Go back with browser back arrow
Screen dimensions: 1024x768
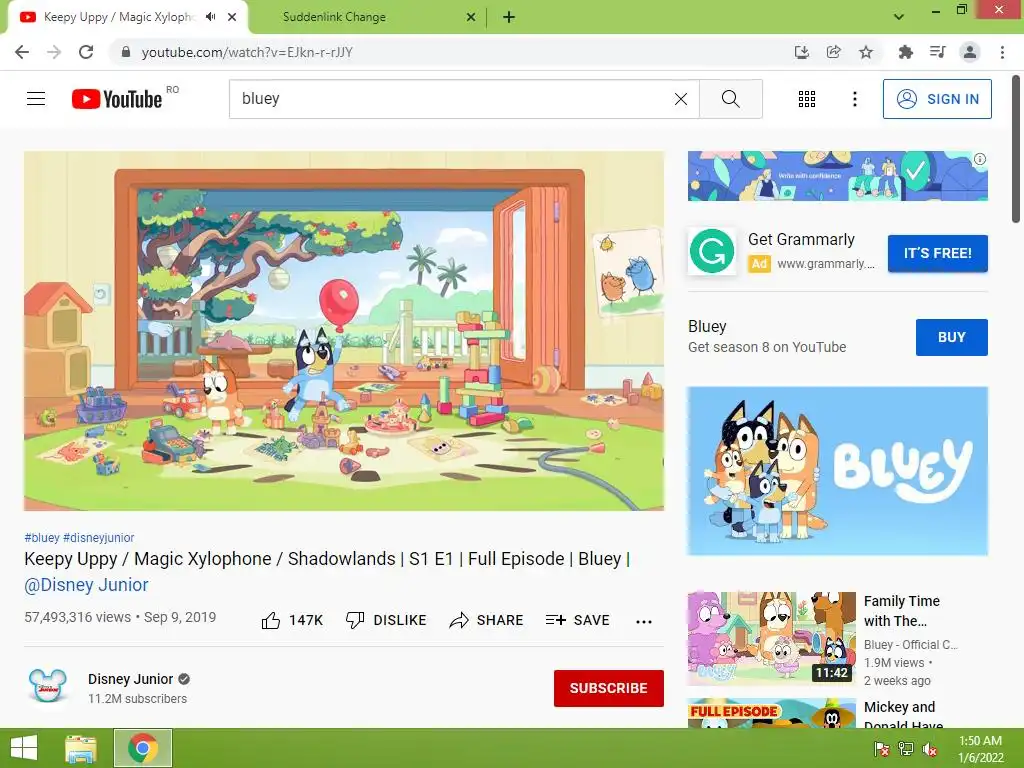(22, 52)
